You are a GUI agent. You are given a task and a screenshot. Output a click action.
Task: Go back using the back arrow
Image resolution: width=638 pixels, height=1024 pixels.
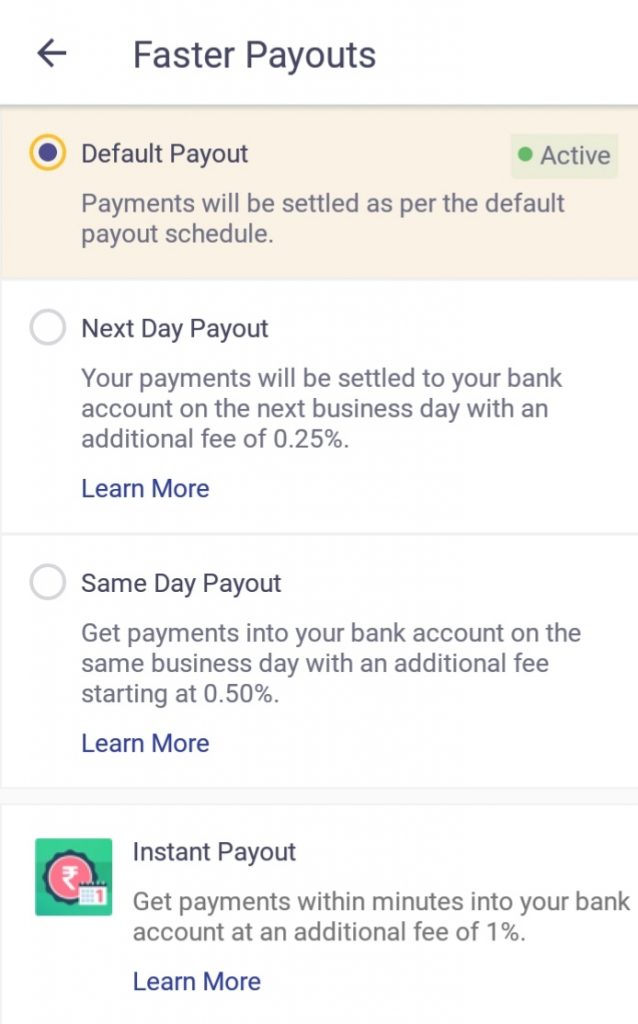coord(51,54)
